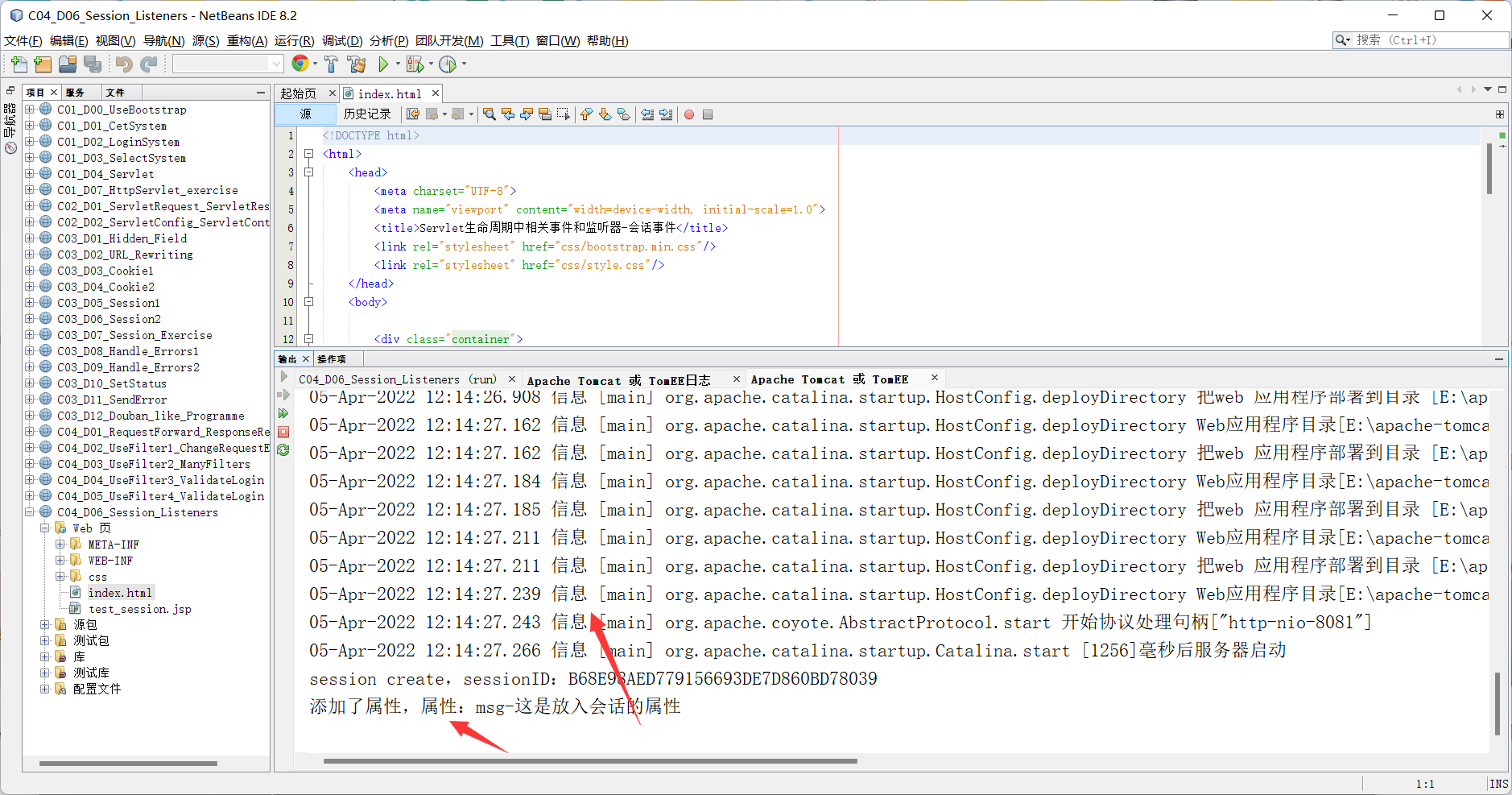Viewport: 1512px width, 795px height.
Task: Click the New Project toolbar icon
Action: coord(43,64)
